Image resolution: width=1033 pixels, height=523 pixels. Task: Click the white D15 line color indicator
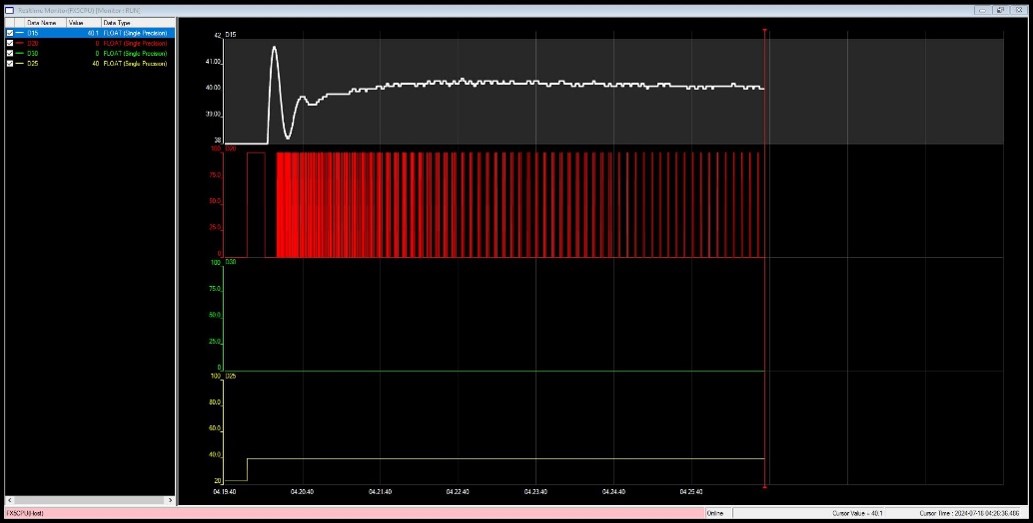19,33
